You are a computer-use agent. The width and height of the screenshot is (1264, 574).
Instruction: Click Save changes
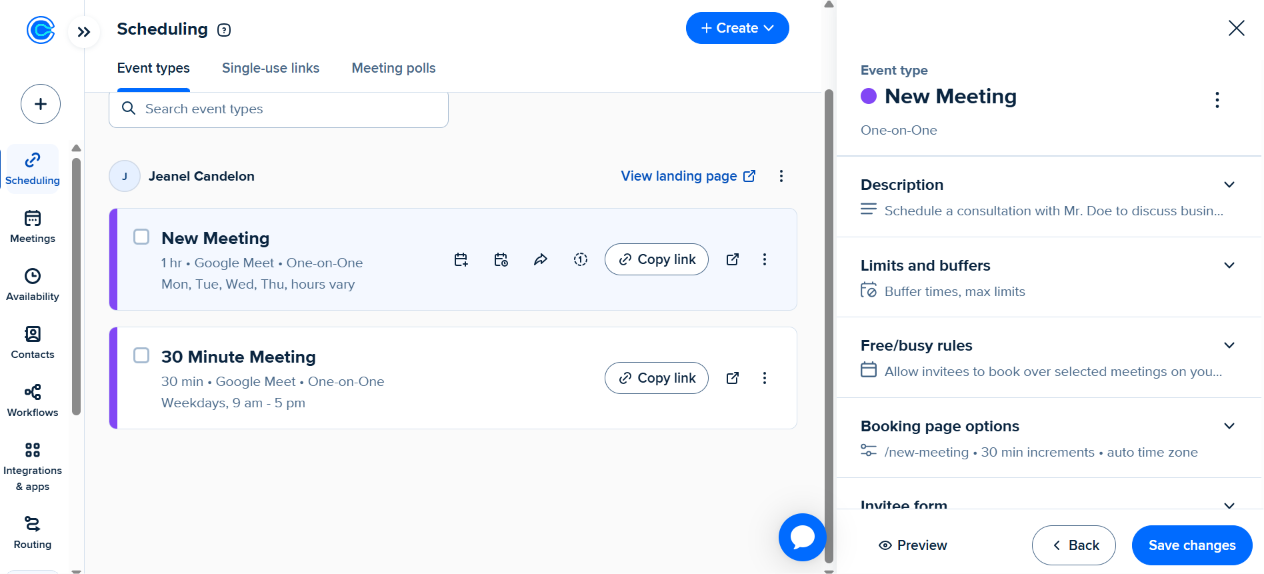click(x=1192, y=545)
